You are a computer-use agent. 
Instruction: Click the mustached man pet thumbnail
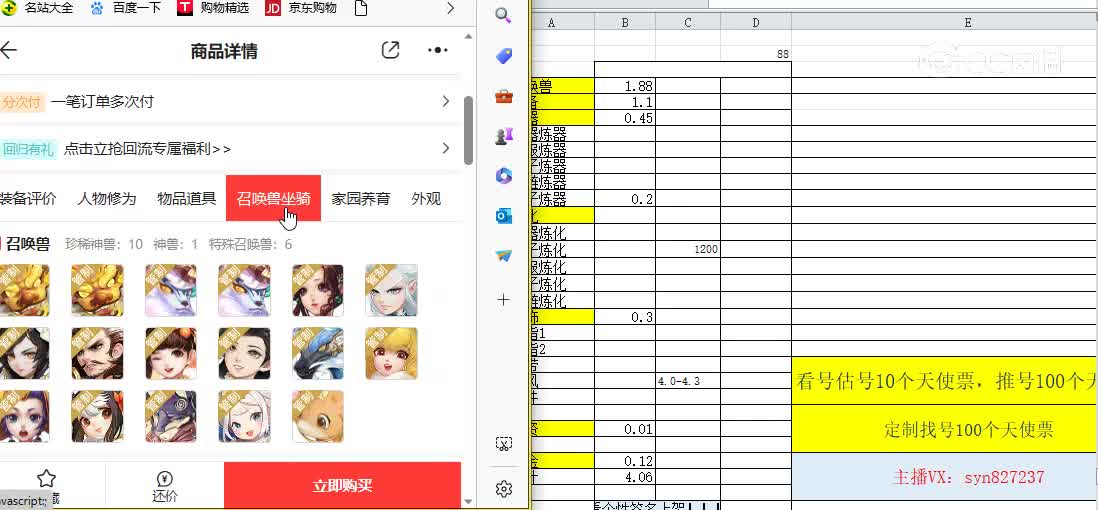(x=97, y=353)
